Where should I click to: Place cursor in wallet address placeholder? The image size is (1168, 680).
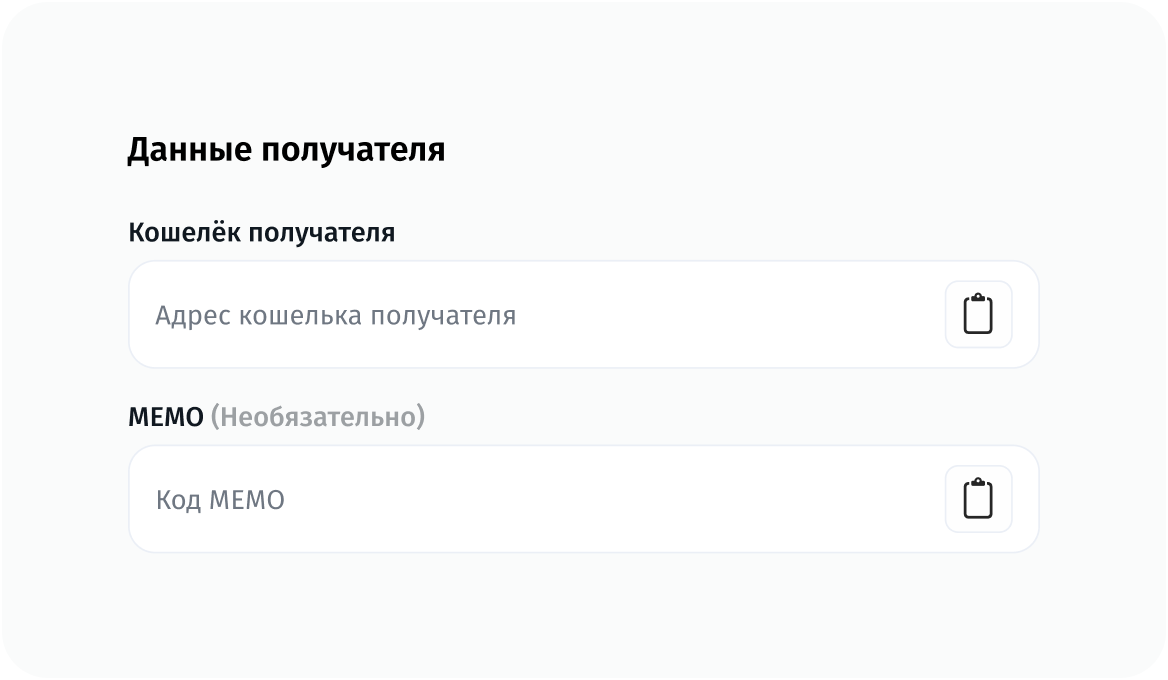[335, 316]
